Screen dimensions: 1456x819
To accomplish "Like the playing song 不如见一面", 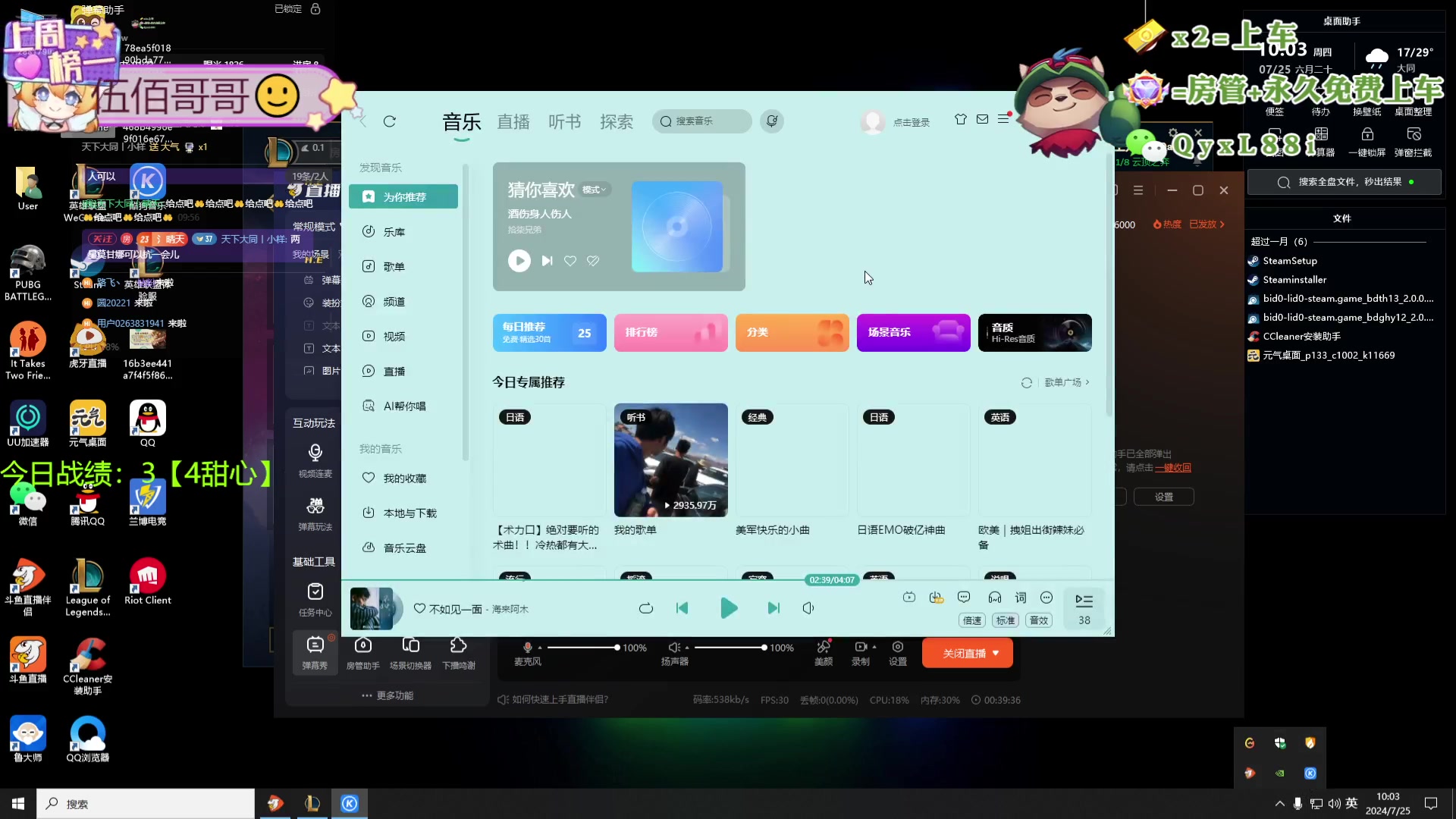I will tap(418, 609).
